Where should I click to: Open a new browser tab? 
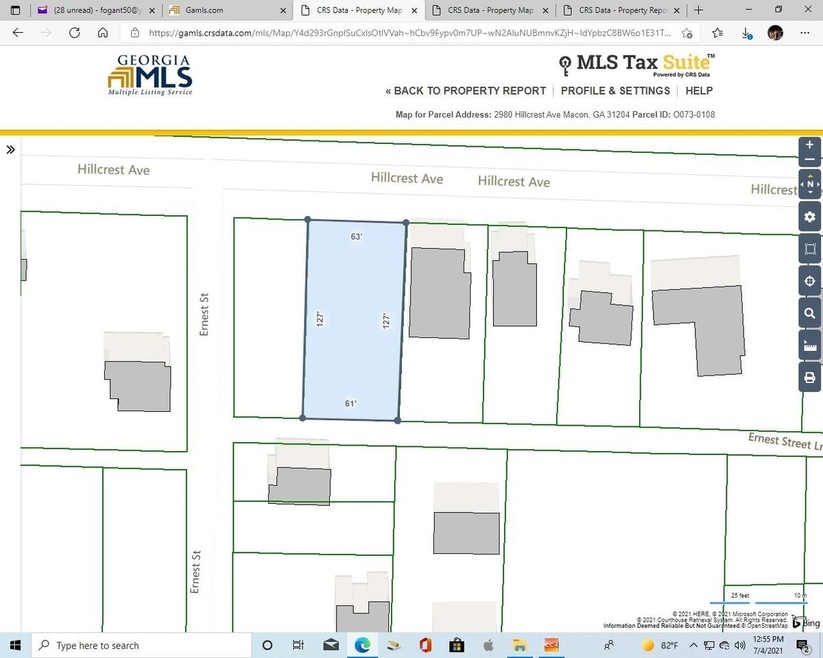[x=697, y=10]
